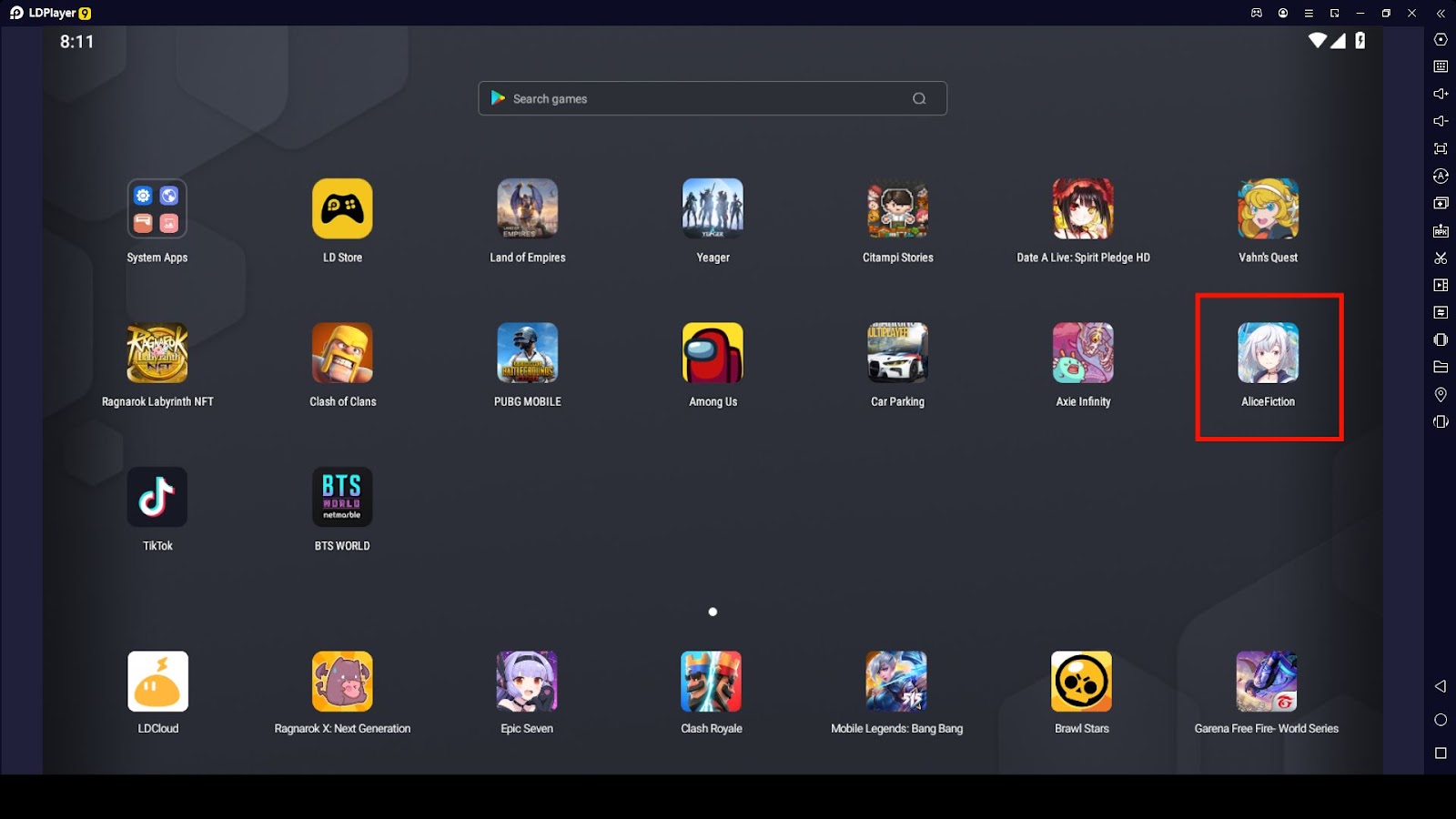The image size is (1456, 819).
Task: Open the shared folder sidebar icon
Action: point(1441,367)
